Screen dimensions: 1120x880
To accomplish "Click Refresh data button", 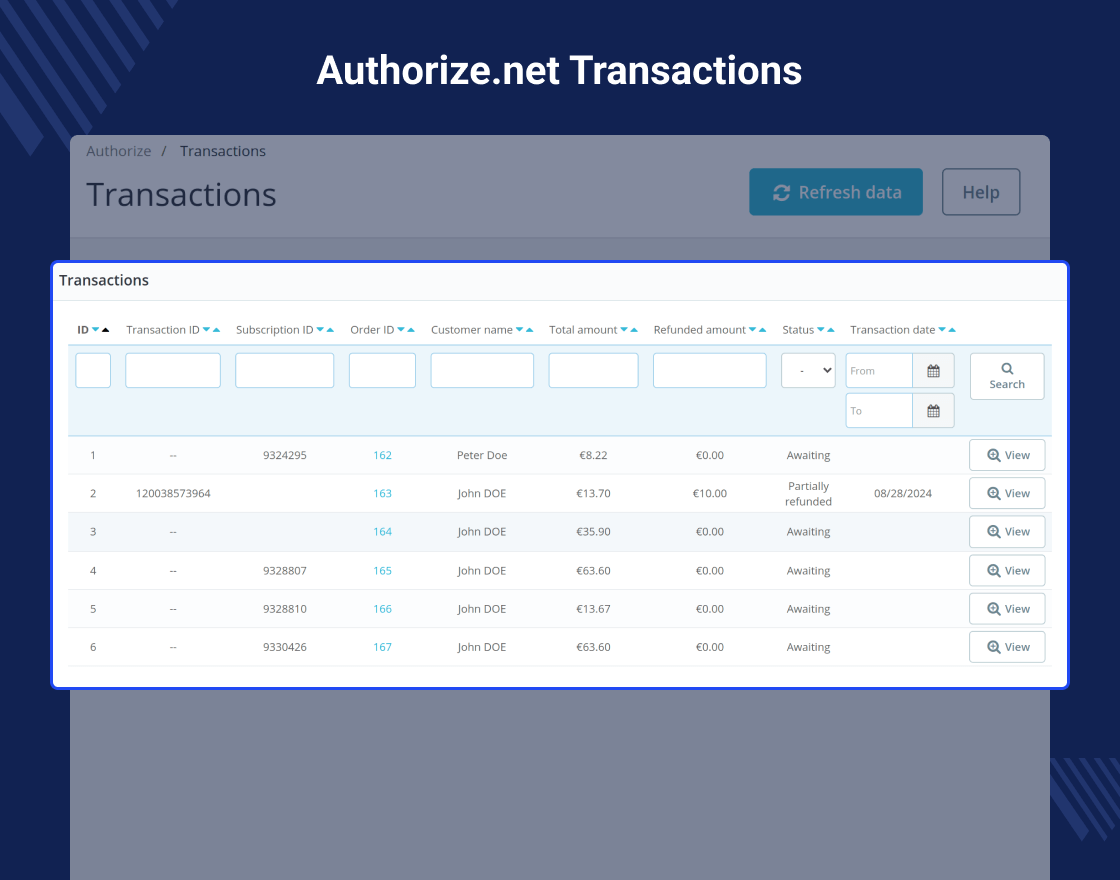I will click(x=836, y=192).
